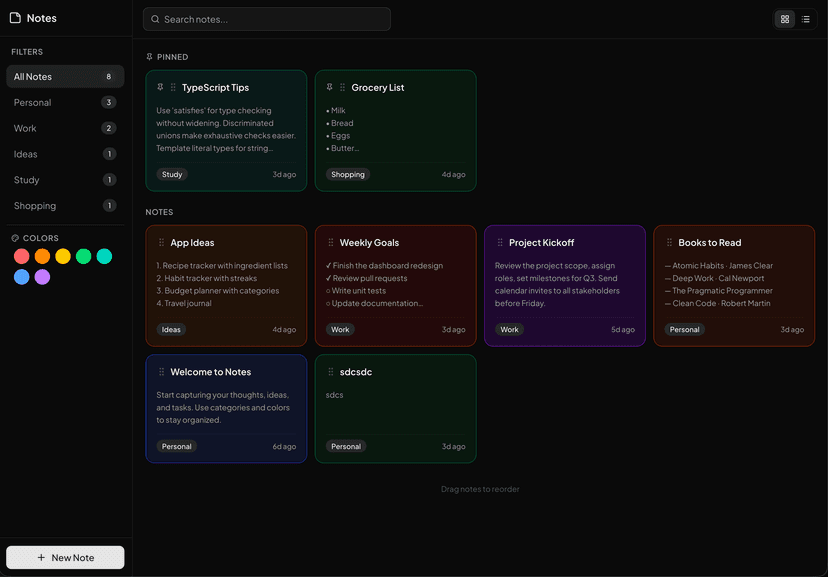Switch to list view layout

(x=806, y=19)
